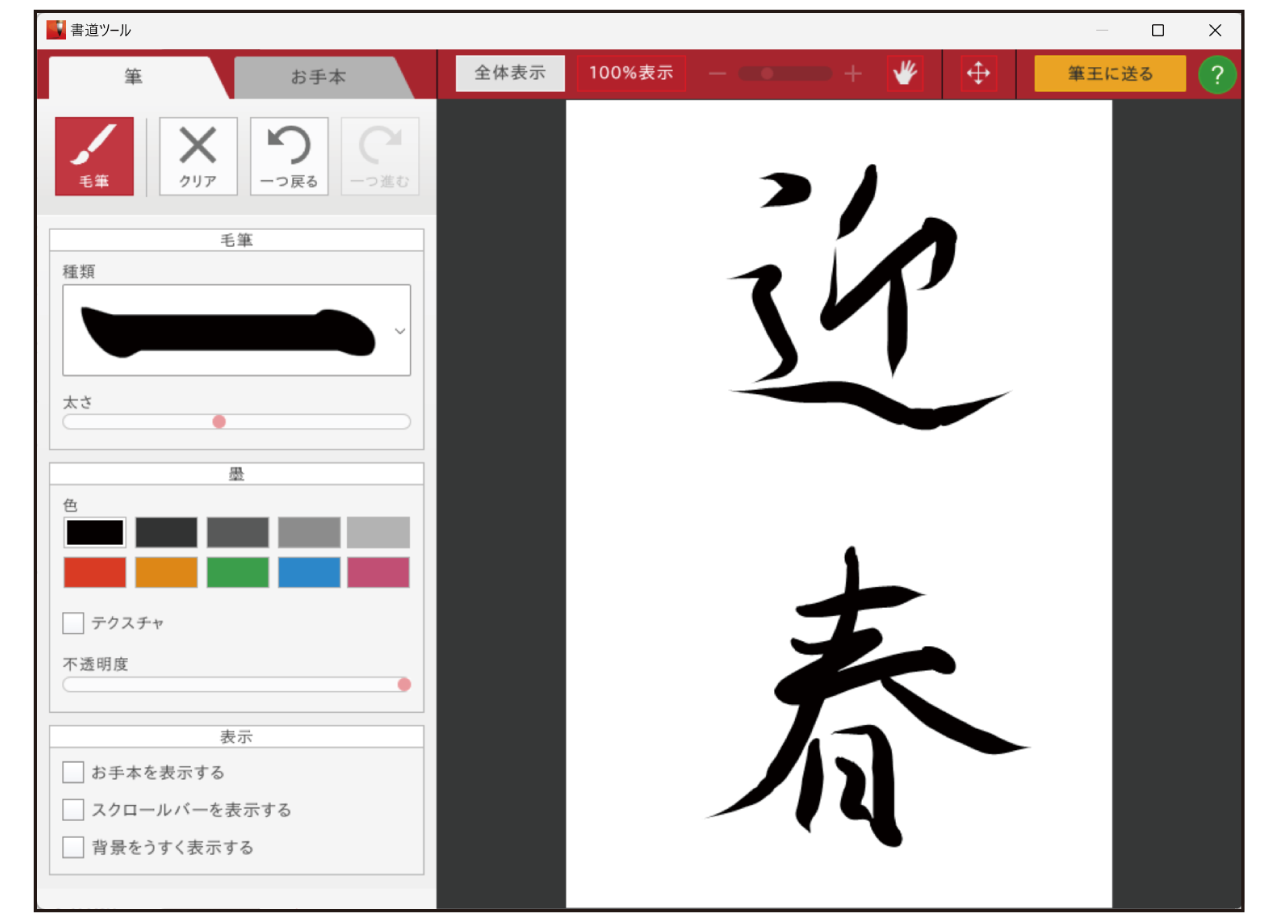
Task: Click the app icon in the title bar
Action: [x=56, y=29]
